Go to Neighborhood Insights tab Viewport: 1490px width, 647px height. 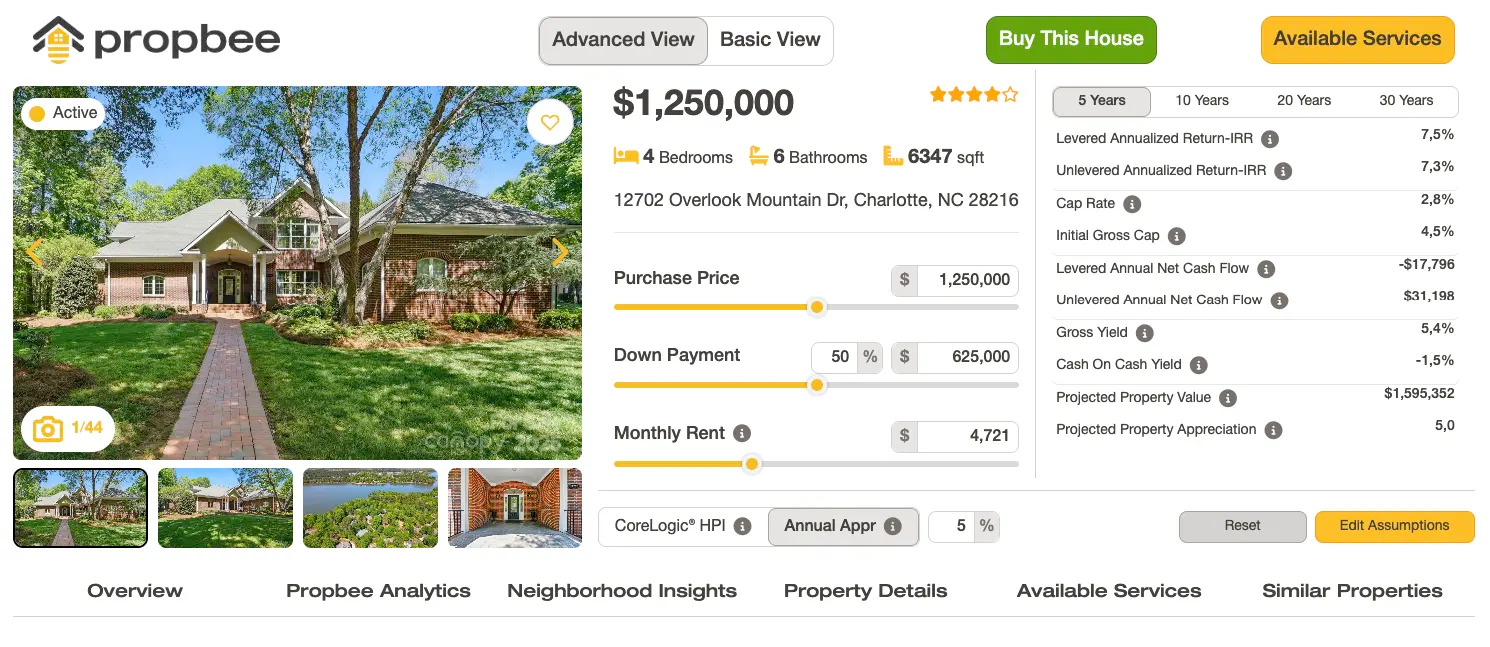(x=622, y=591)
